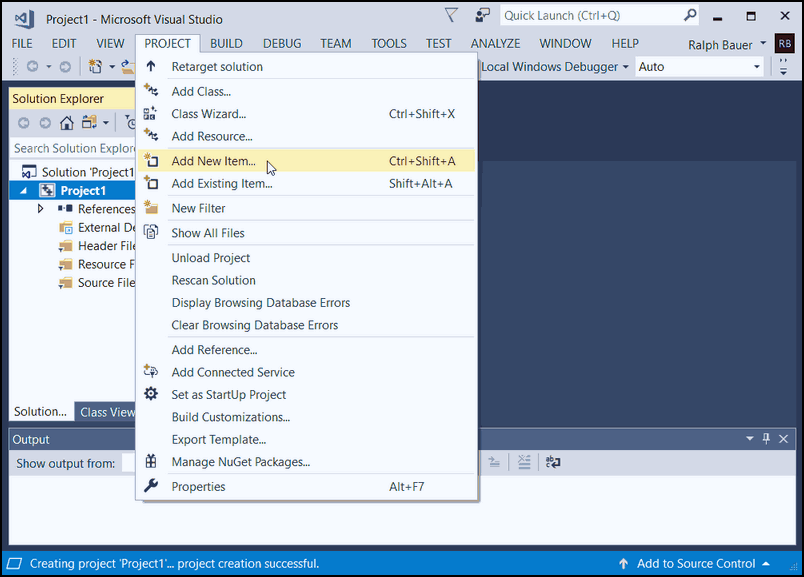Screen dimensions: 804x577
Task: Open the BUILD menu
Action: [x=226, y=44]
